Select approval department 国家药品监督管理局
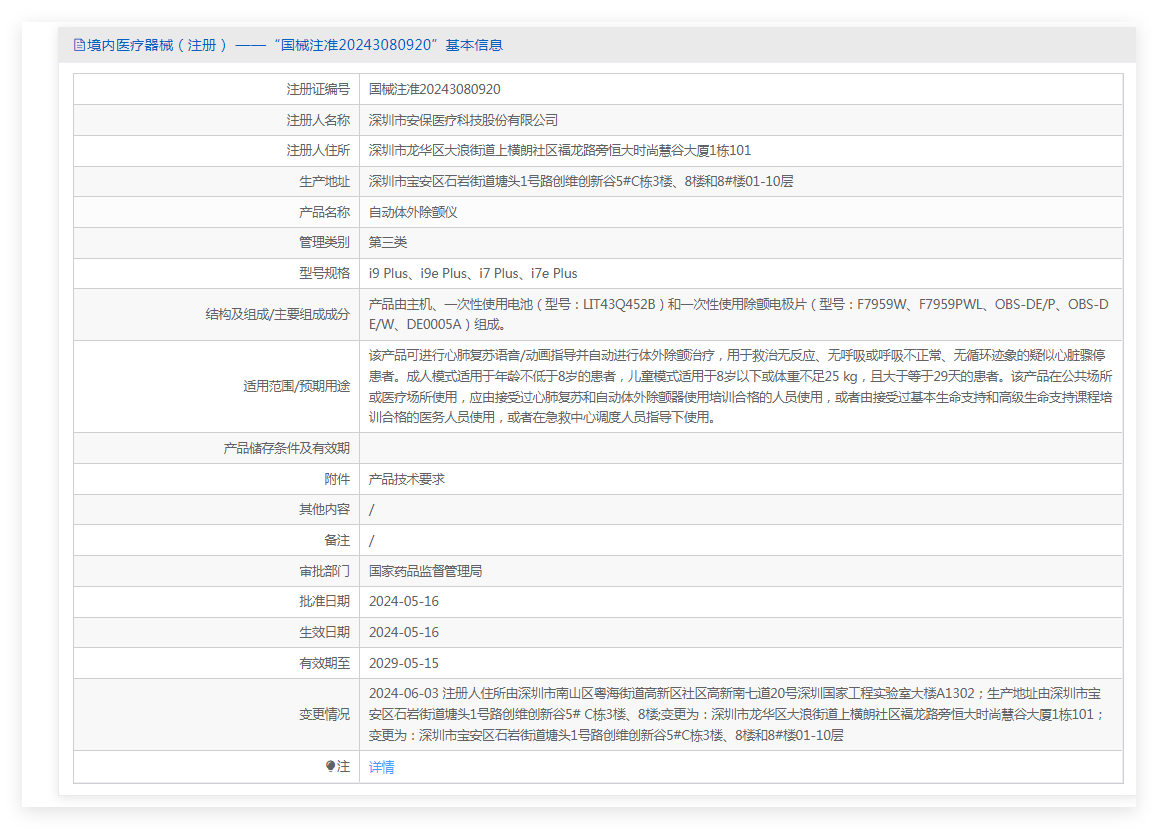 (x=425, y=571)
